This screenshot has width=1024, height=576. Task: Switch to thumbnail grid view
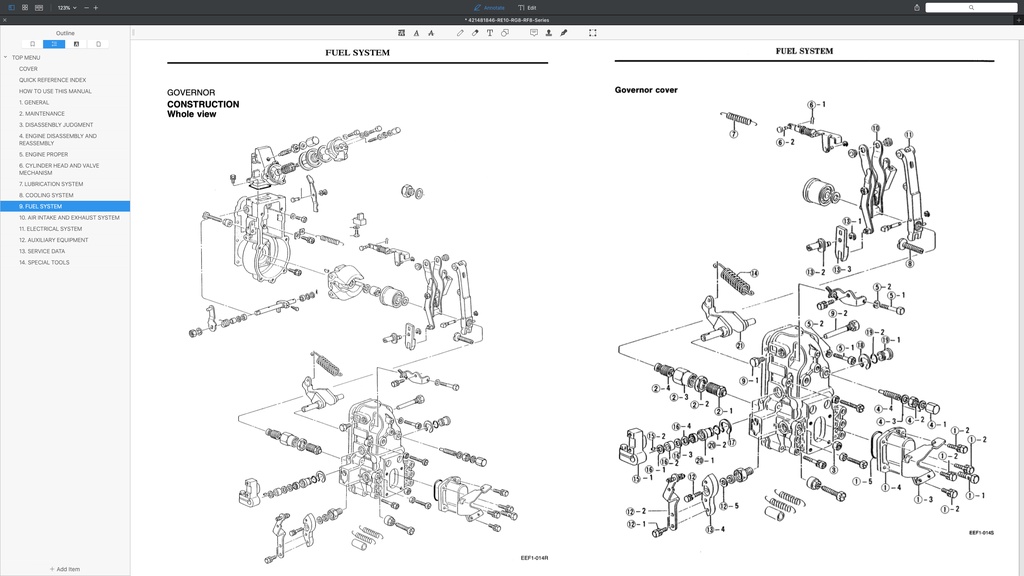point(25,8)
